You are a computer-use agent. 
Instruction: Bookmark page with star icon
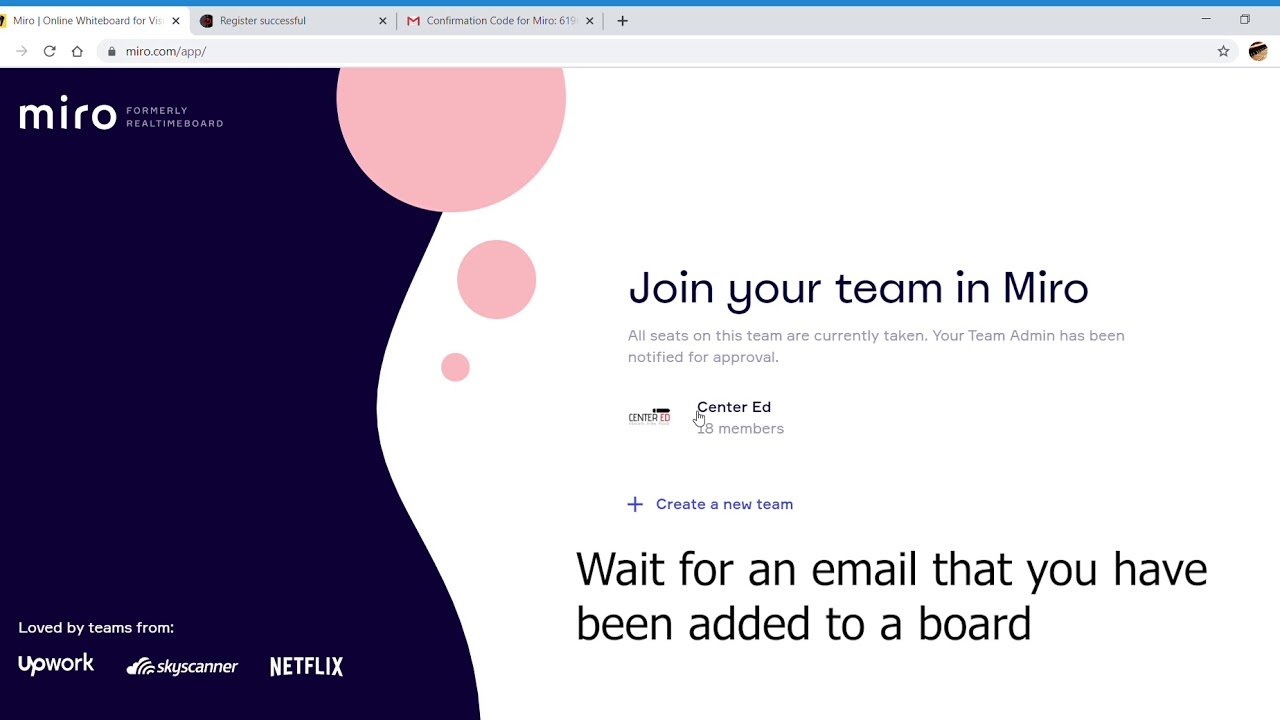[x=1223, y=51]
